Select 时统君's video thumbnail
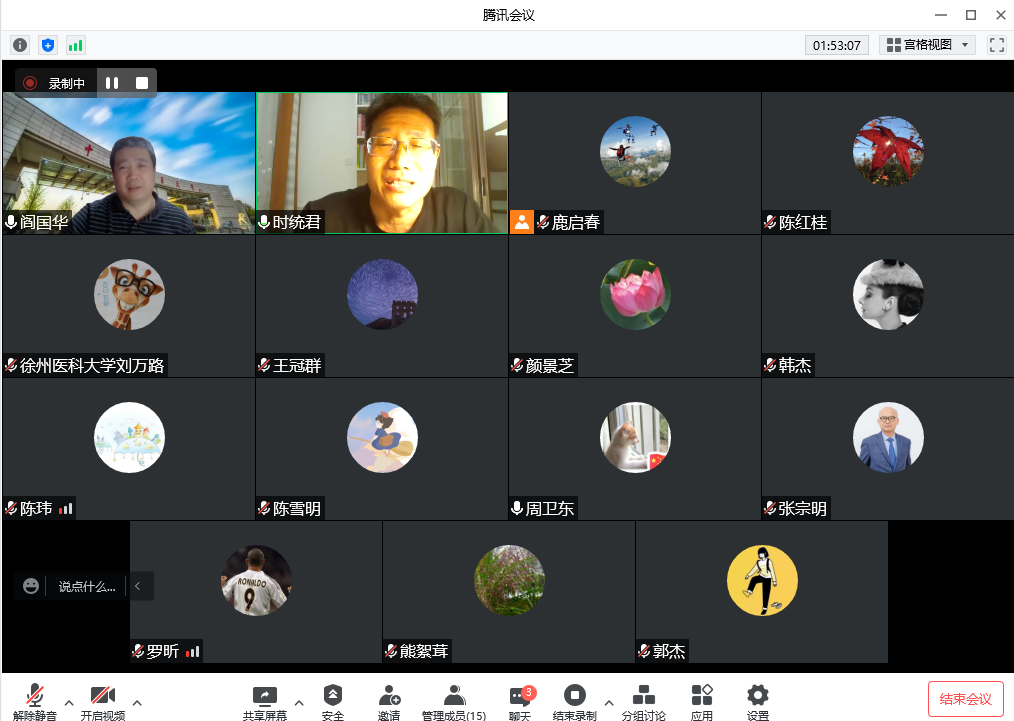 pos(382,163)
